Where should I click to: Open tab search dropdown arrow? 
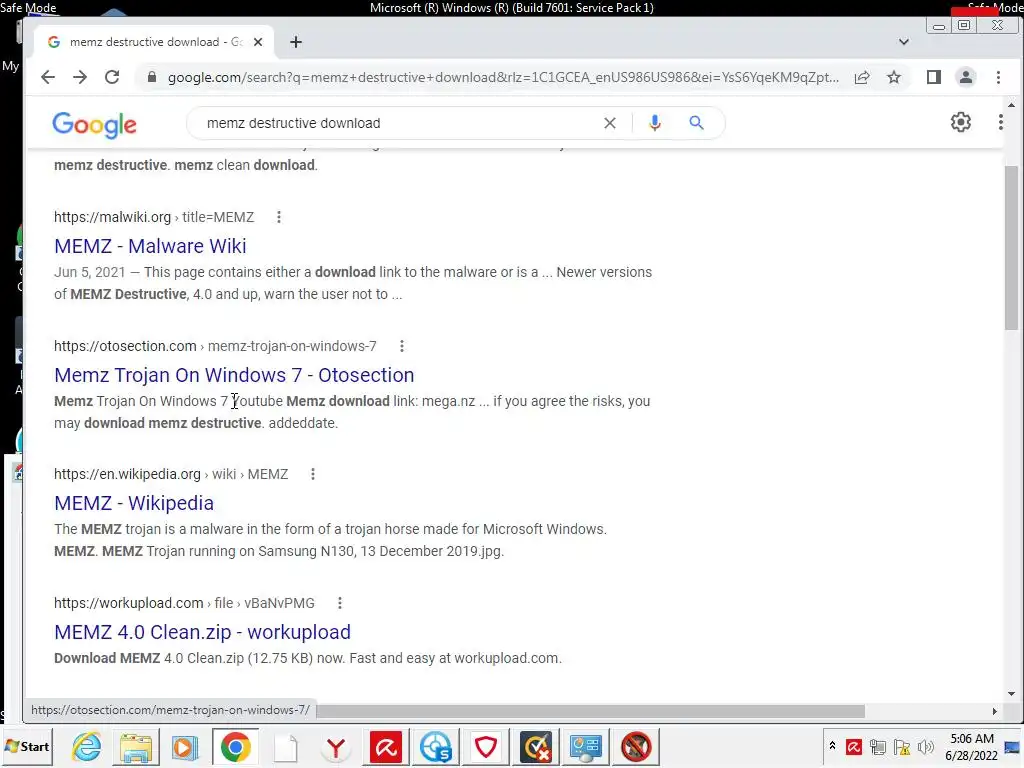904,42
